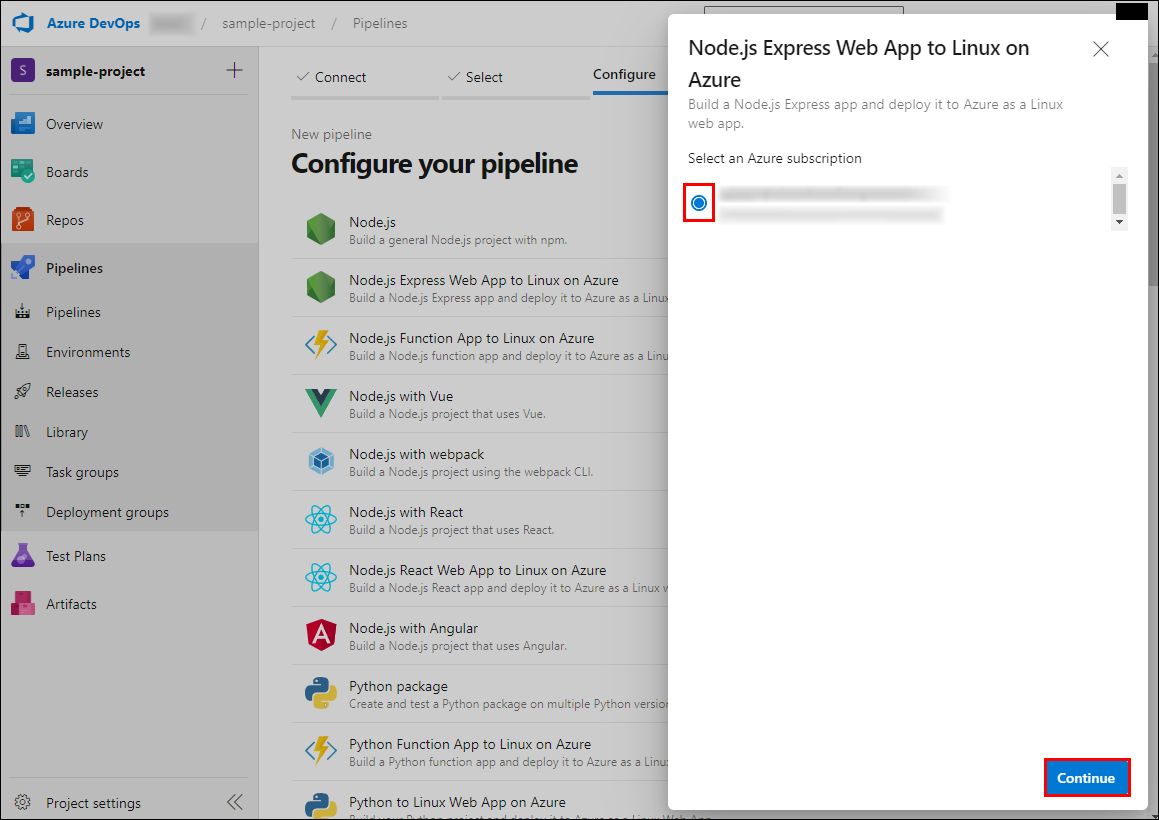1159x820 pixels.
Task: Collapse the sidebar with double chevron
Action: tap(234, 802)
